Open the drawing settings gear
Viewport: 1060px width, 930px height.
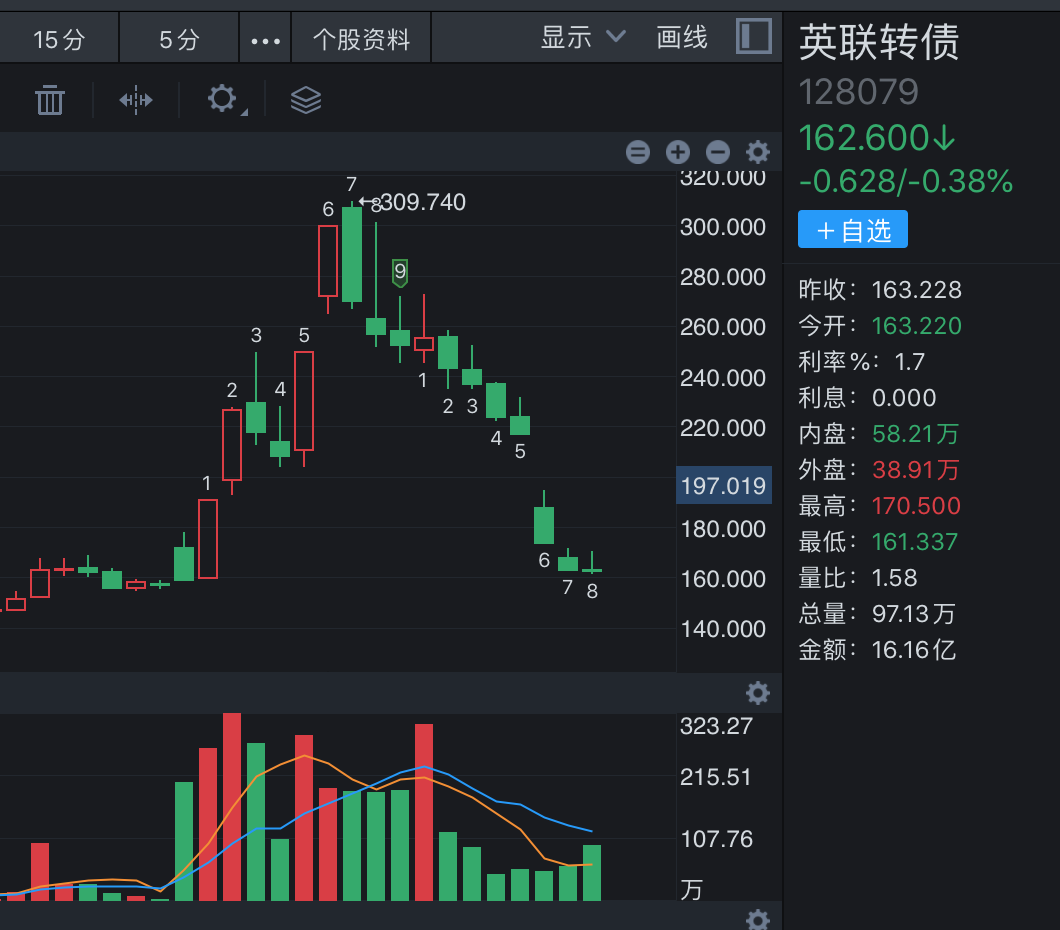(x=222, y=99)
